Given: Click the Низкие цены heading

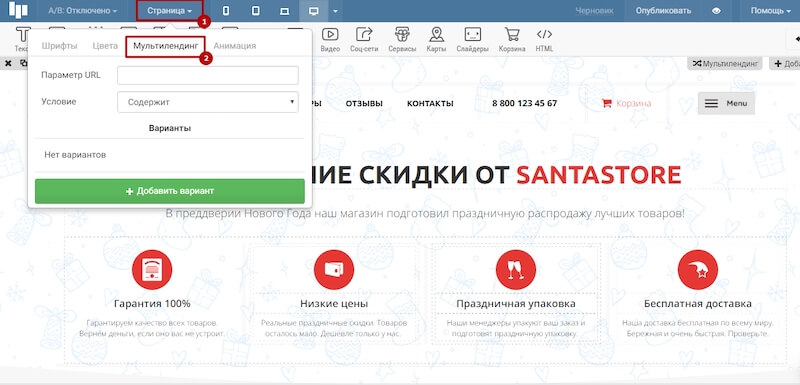Looking at the screenshot, I should (x=334, y=304).
